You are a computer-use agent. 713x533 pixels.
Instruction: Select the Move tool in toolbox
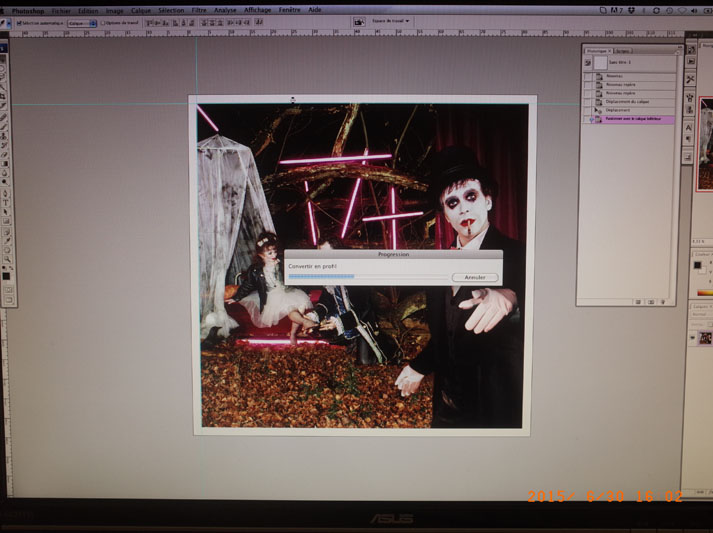pos(5,59)
